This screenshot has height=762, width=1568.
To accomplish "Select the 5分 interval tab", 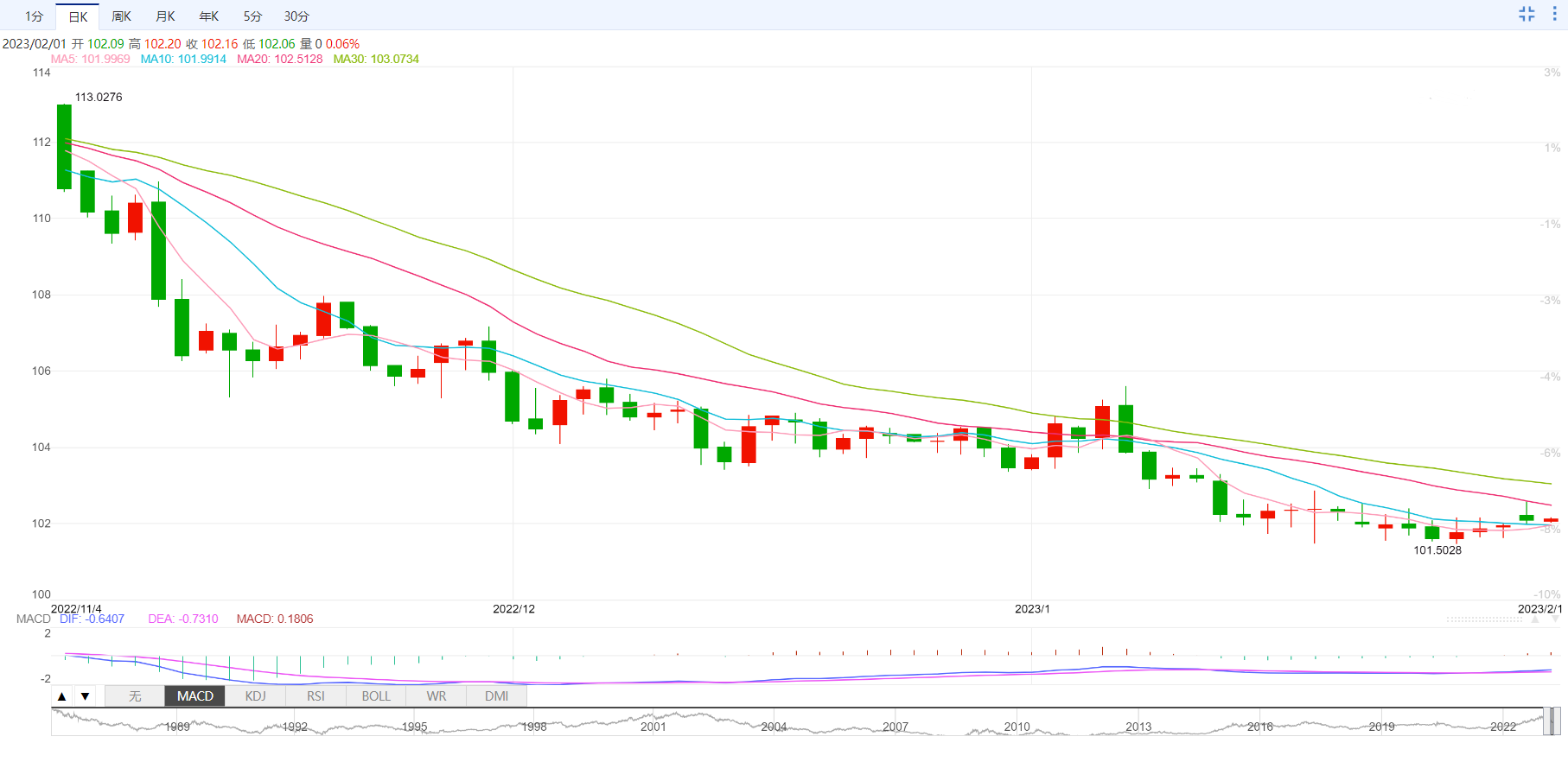I will pos(252,16).
